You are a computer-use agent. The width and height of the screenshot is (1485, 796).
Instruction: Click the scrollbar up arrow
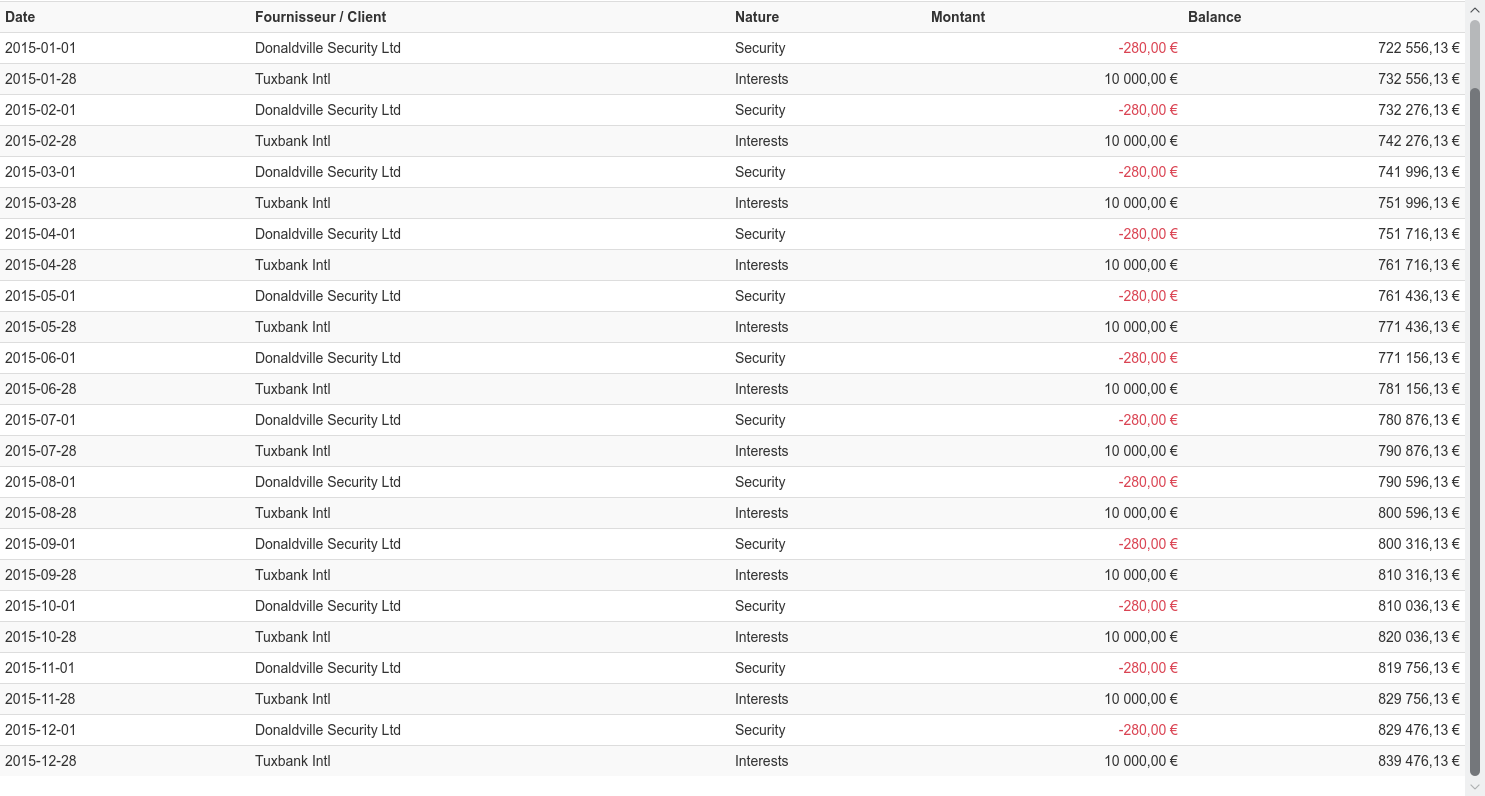pos(1475,9)
